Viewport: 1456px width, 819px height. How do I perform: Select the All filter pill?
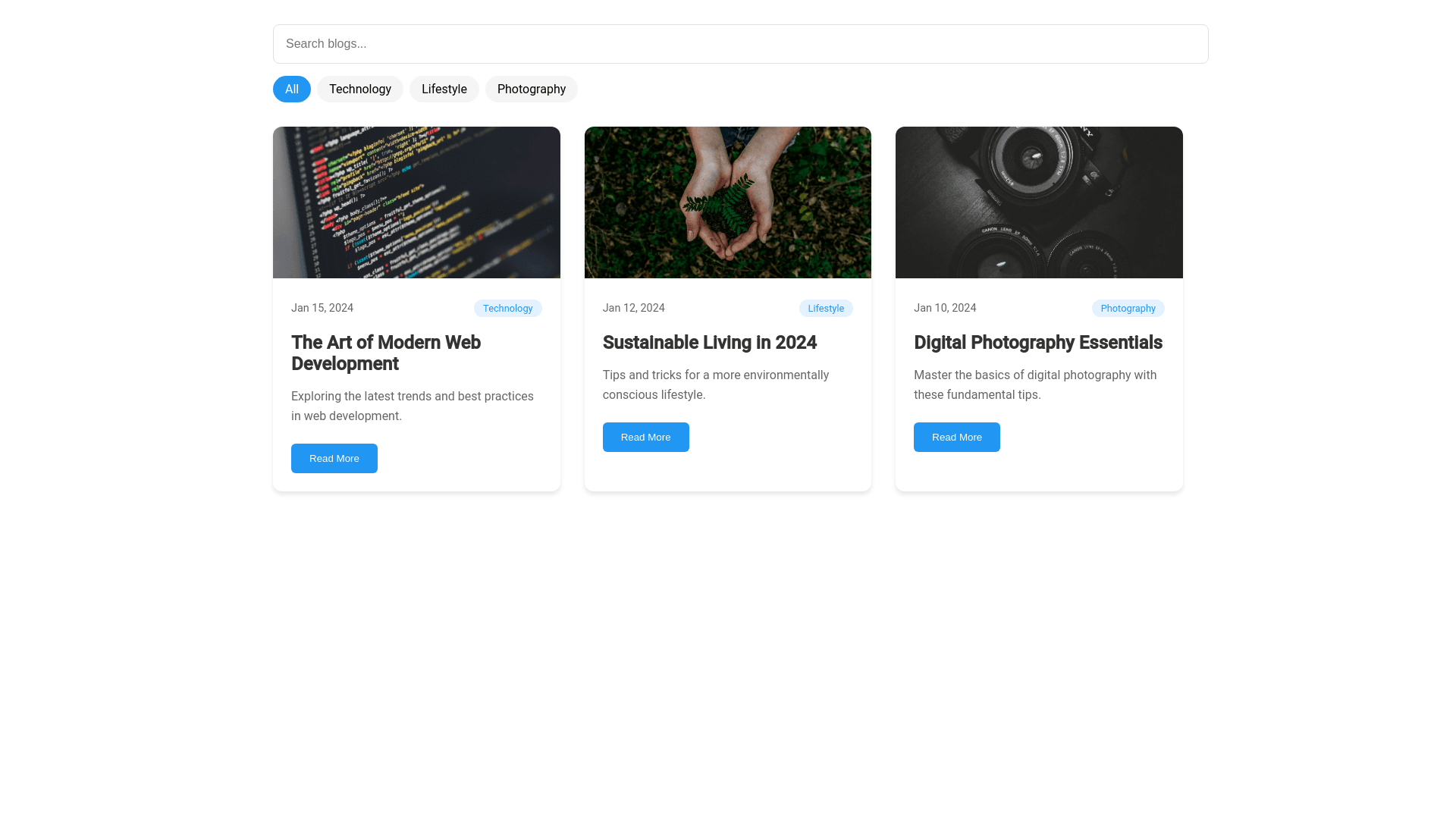291,89
